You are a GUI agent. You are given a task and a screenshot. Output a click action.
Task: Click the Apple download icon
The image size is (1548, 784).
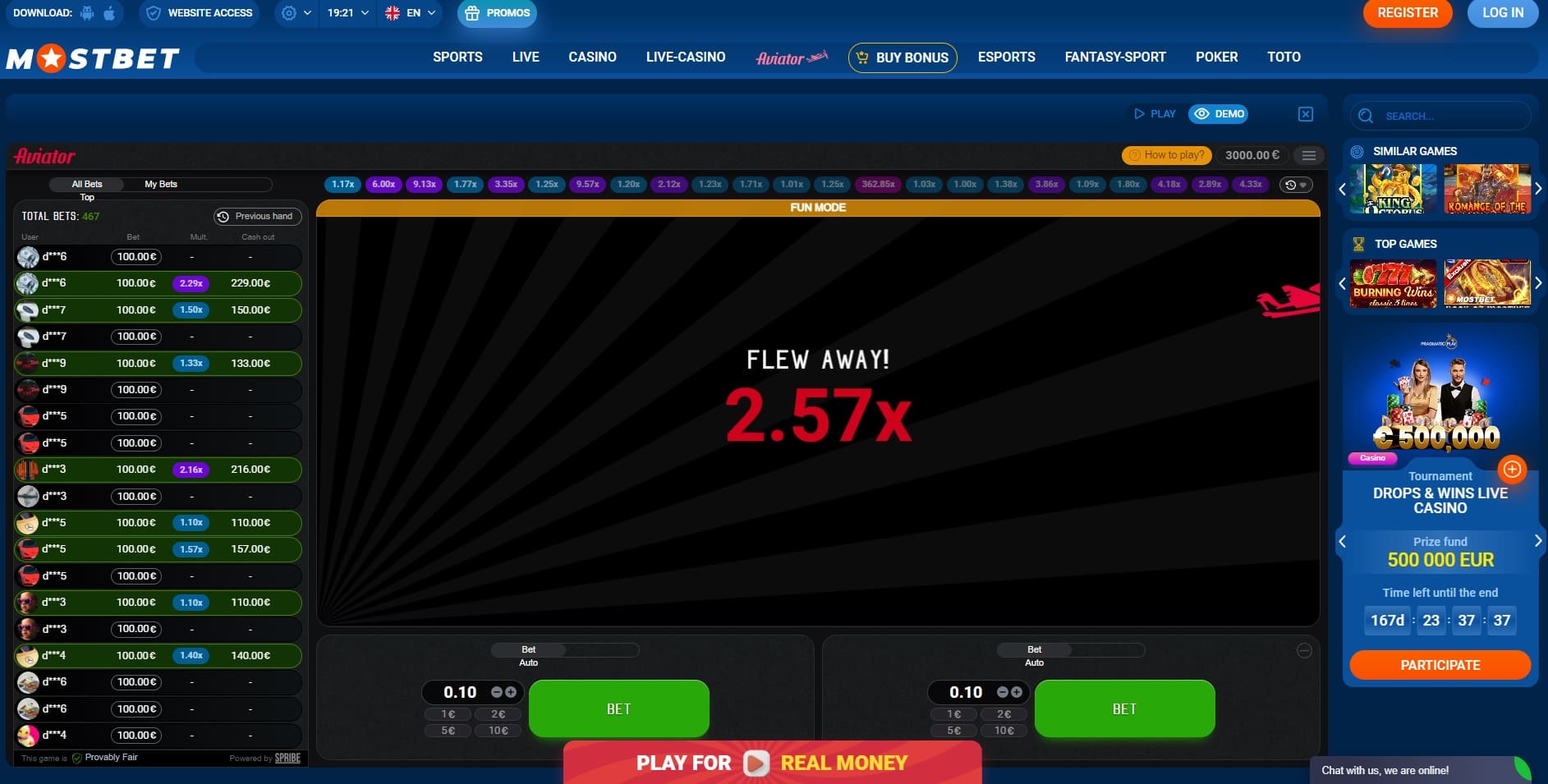[109, 13]
